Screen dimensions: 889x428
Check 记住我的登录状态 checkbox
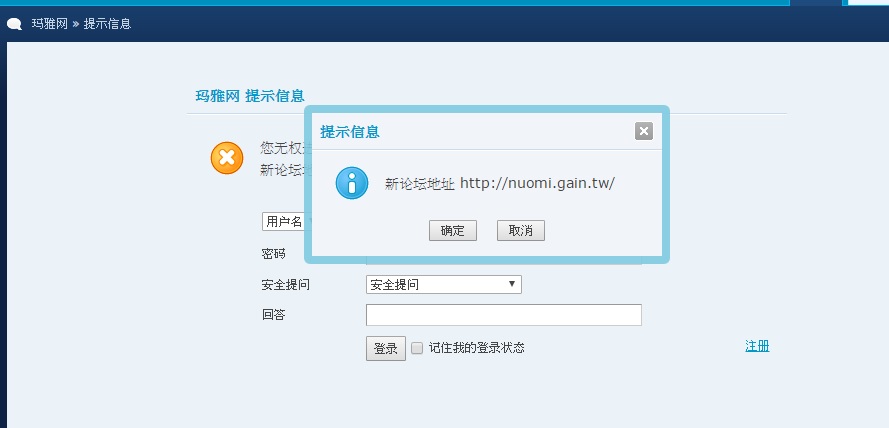click(417, 348)
